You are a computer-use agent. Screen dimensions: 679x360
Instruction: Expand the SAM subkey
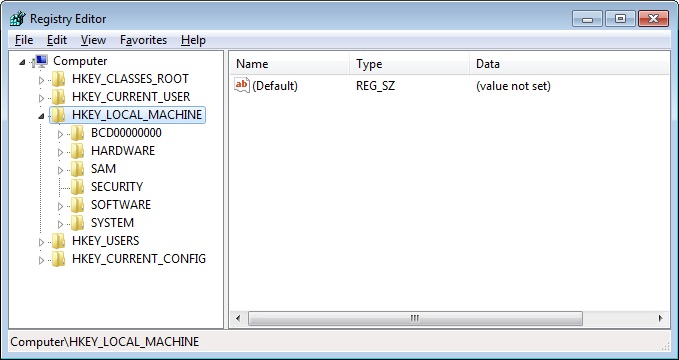coord(61,170)
